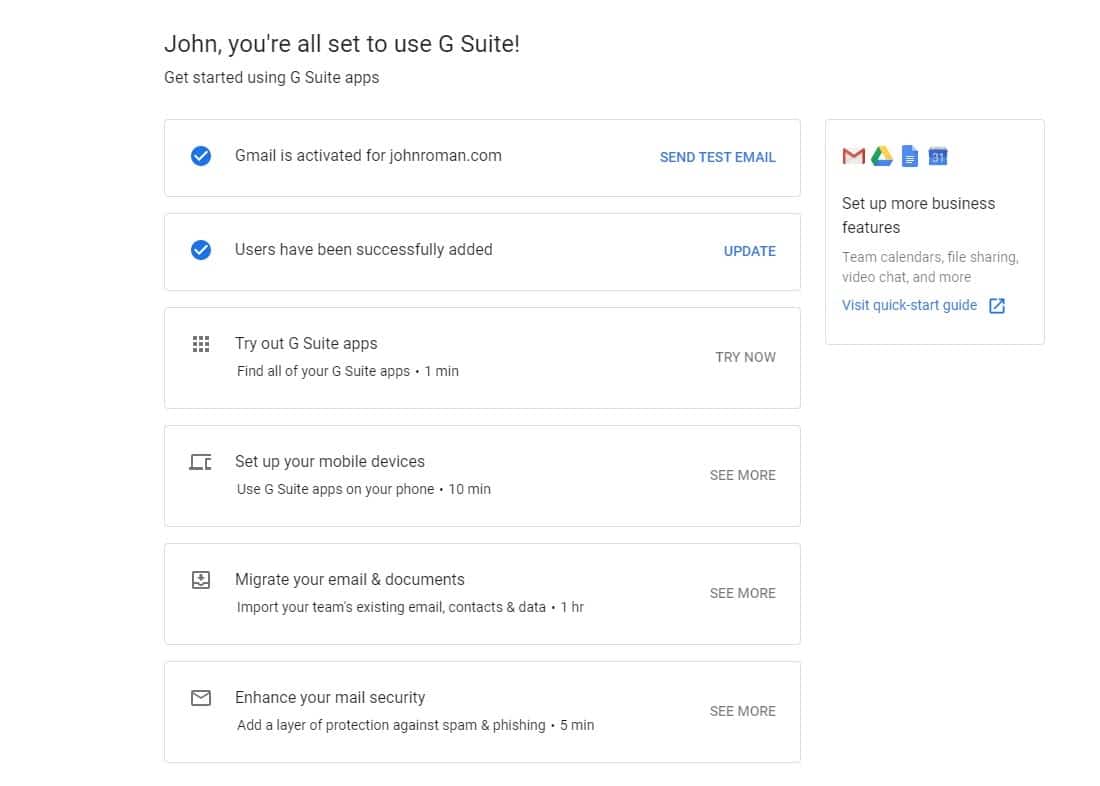Click the envelope icon beside Enhance your mail security
The width and height of the screenshot is (1100, 786).
coord(200,698)
